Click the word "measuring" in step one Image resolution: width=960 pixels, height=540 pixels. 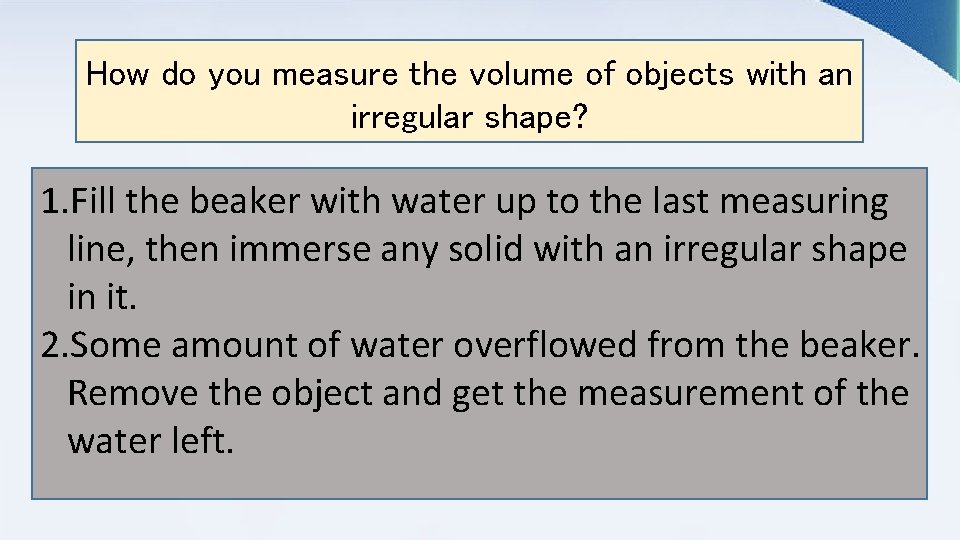[803, 203]
